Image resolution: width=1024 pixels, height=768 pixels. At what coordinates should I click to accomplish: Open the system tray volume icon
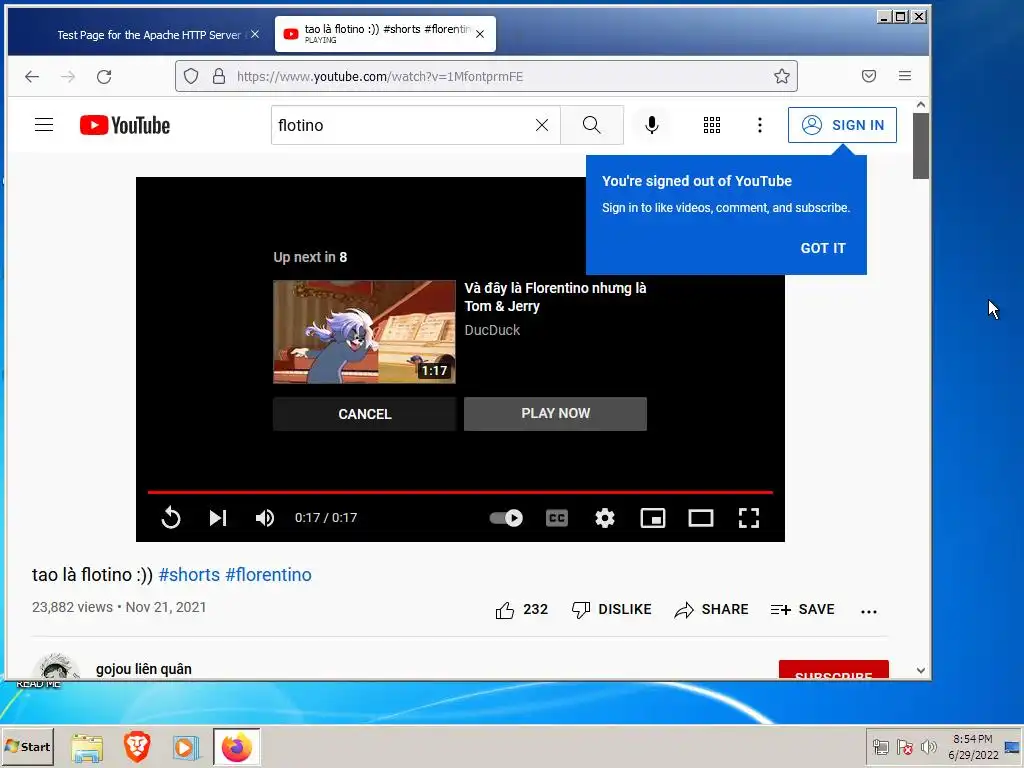click(928, 747)
